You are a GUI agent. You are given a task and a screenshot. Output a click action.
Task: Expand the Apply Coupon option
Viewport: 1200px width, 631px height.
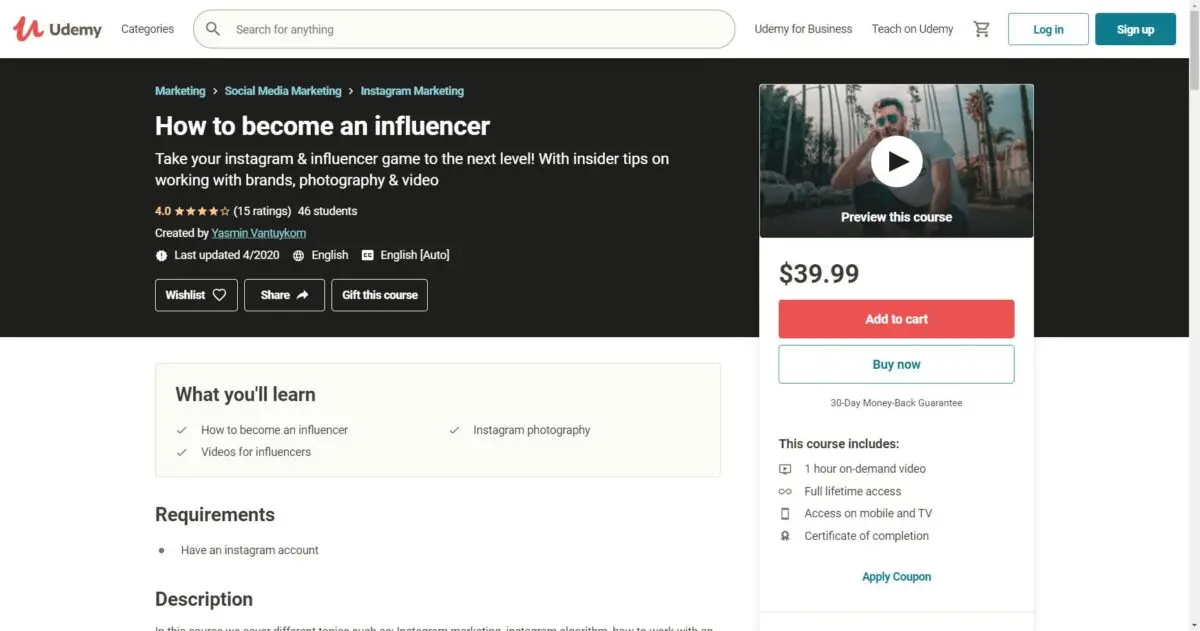[896, 577]
